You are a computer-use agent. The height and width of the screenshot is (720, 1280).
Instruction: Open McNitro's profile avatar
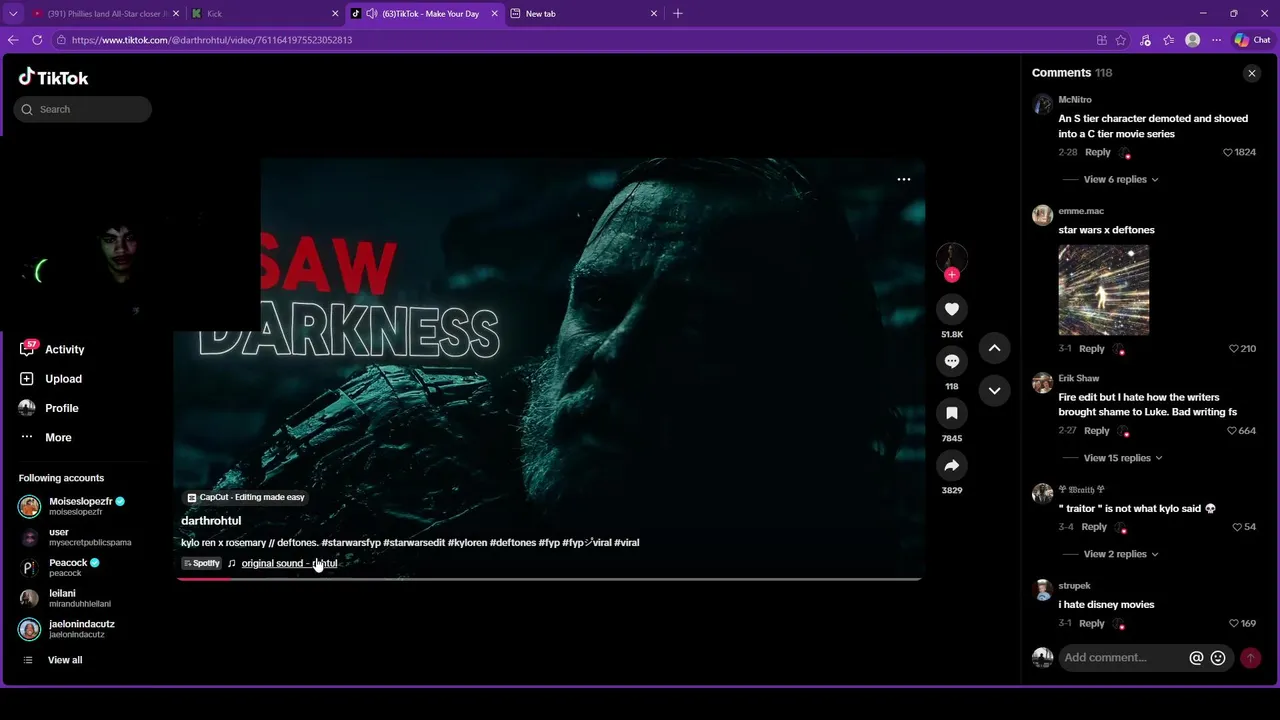tap(1042, 104)
